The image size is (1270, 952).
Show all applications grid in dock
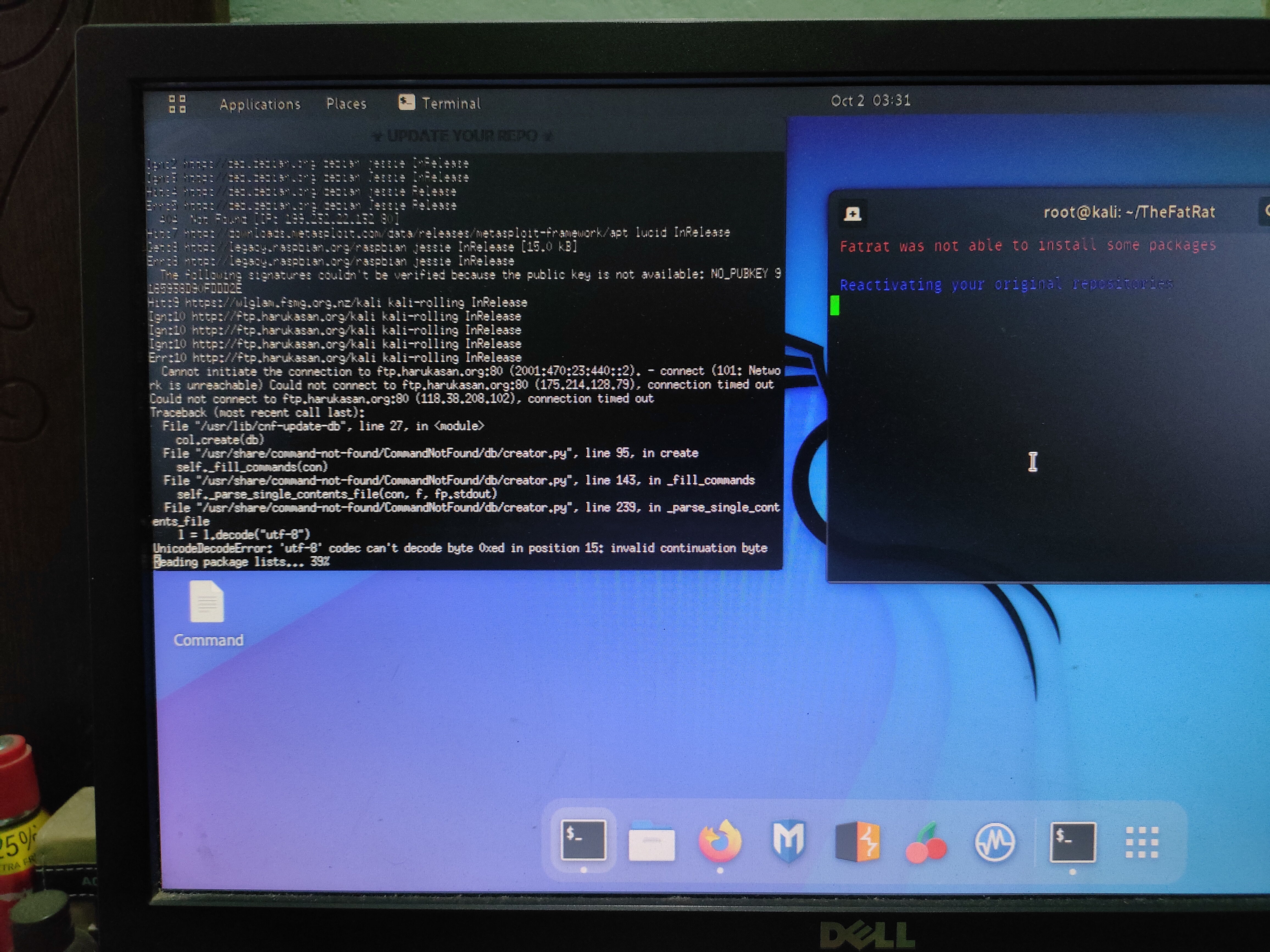coord(1141,842)
